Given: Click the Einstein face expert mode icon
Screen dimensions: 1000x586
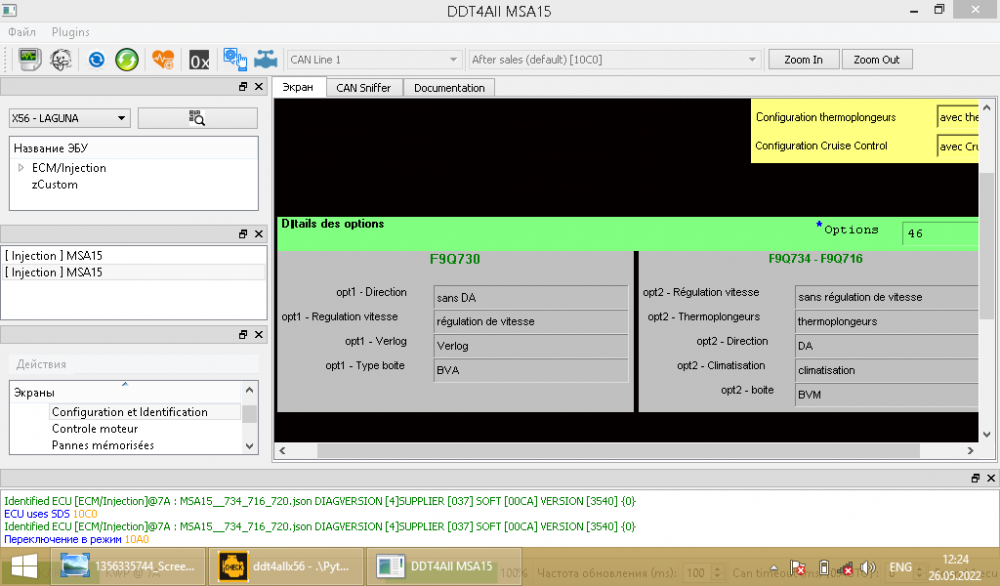Looking at the screenshot, I should click(61, 60).
